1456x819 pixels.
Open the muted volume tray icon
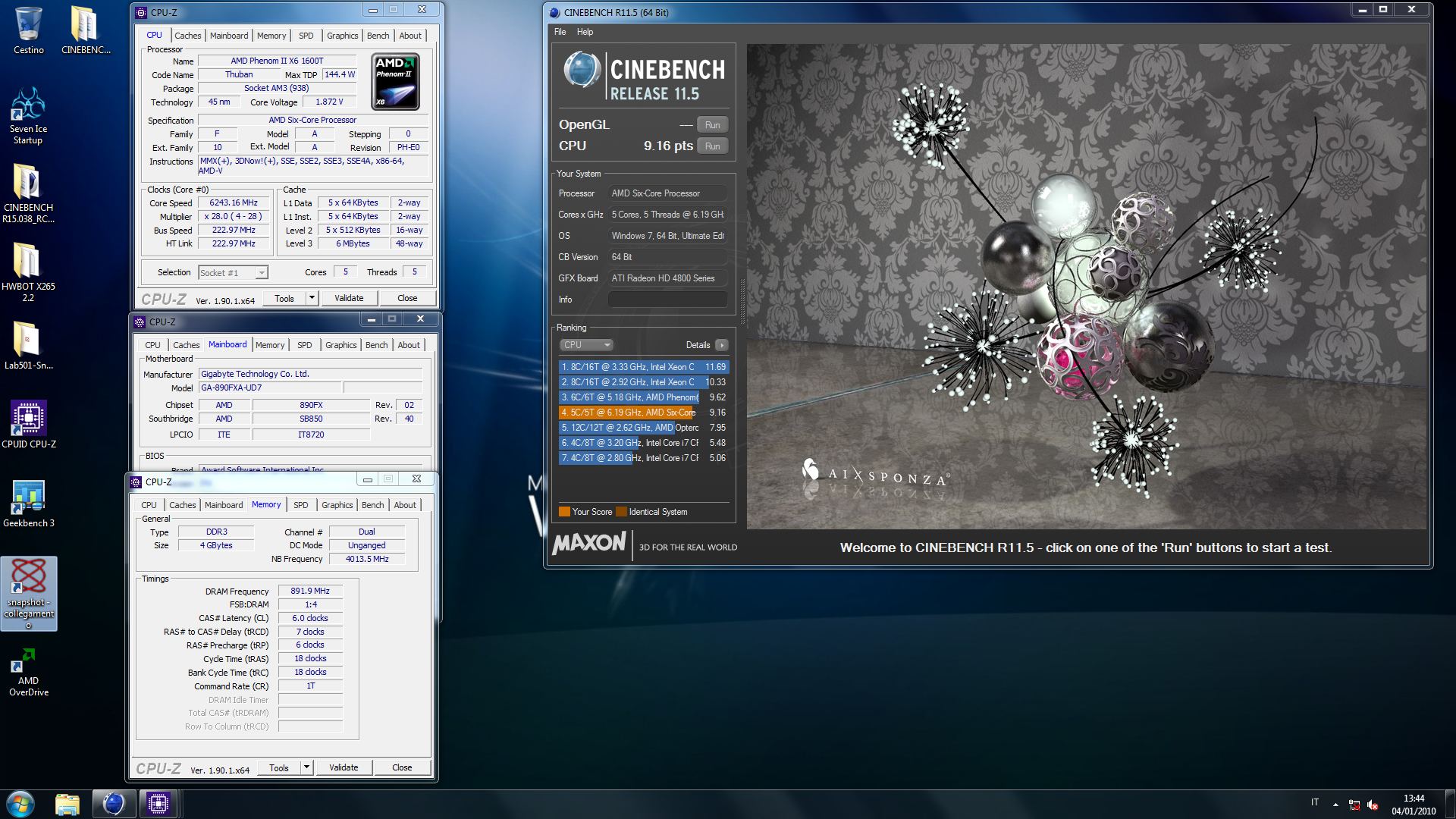click(x=1373, y=805)
